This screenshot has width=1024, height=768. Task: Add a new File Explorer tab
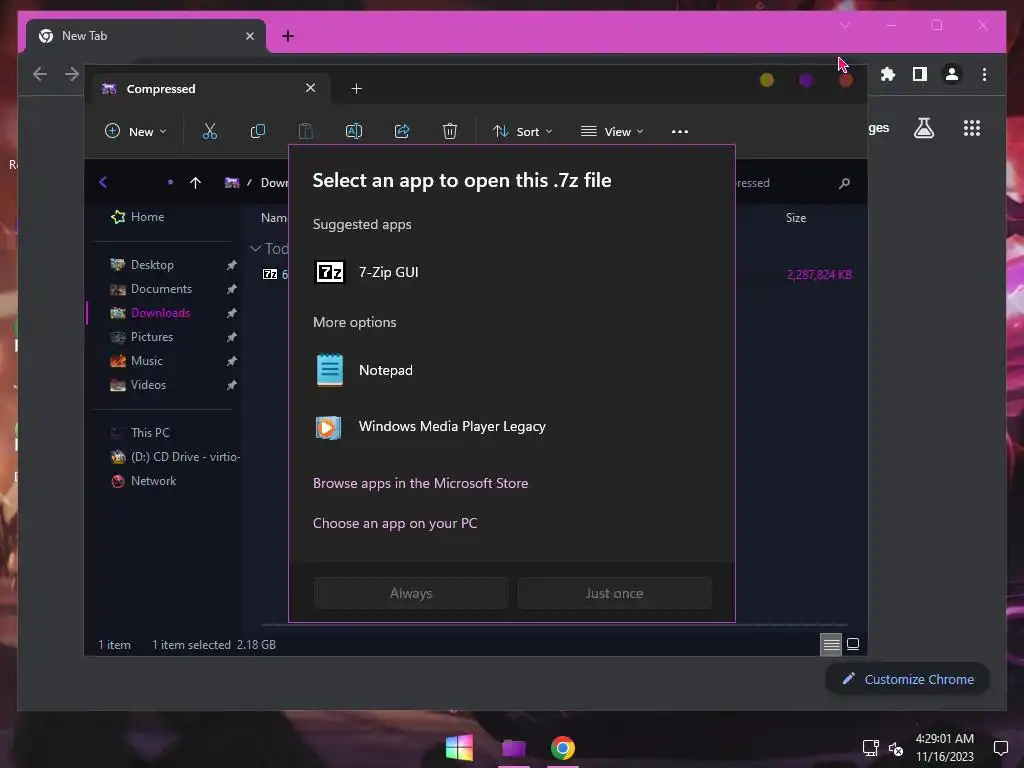click(x=357, y=88)
